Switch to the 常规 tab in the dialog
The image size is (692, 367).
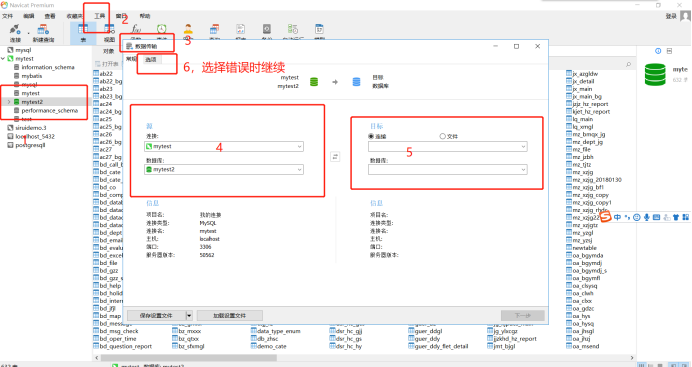[131, 59]
